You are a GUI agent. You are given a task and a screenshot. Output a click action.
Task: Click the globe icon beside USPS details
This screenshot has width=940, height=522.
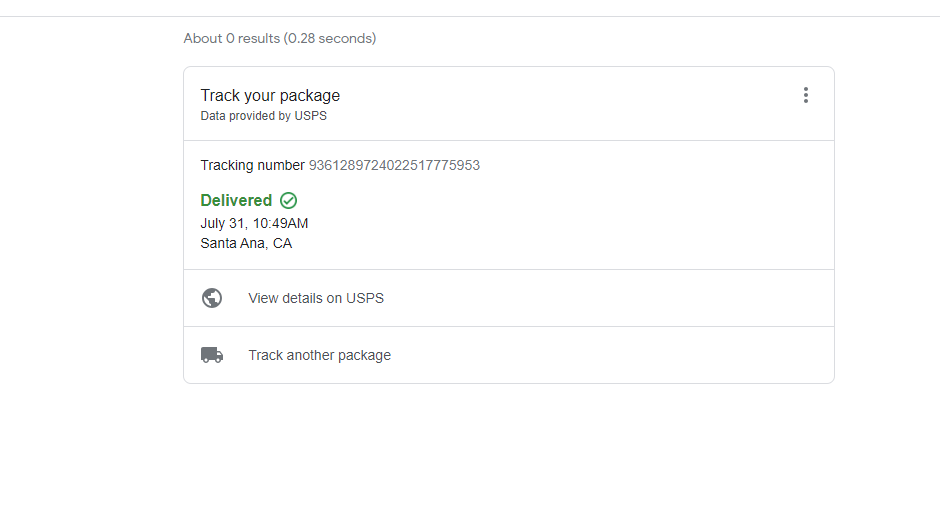[x=212, y=298]
